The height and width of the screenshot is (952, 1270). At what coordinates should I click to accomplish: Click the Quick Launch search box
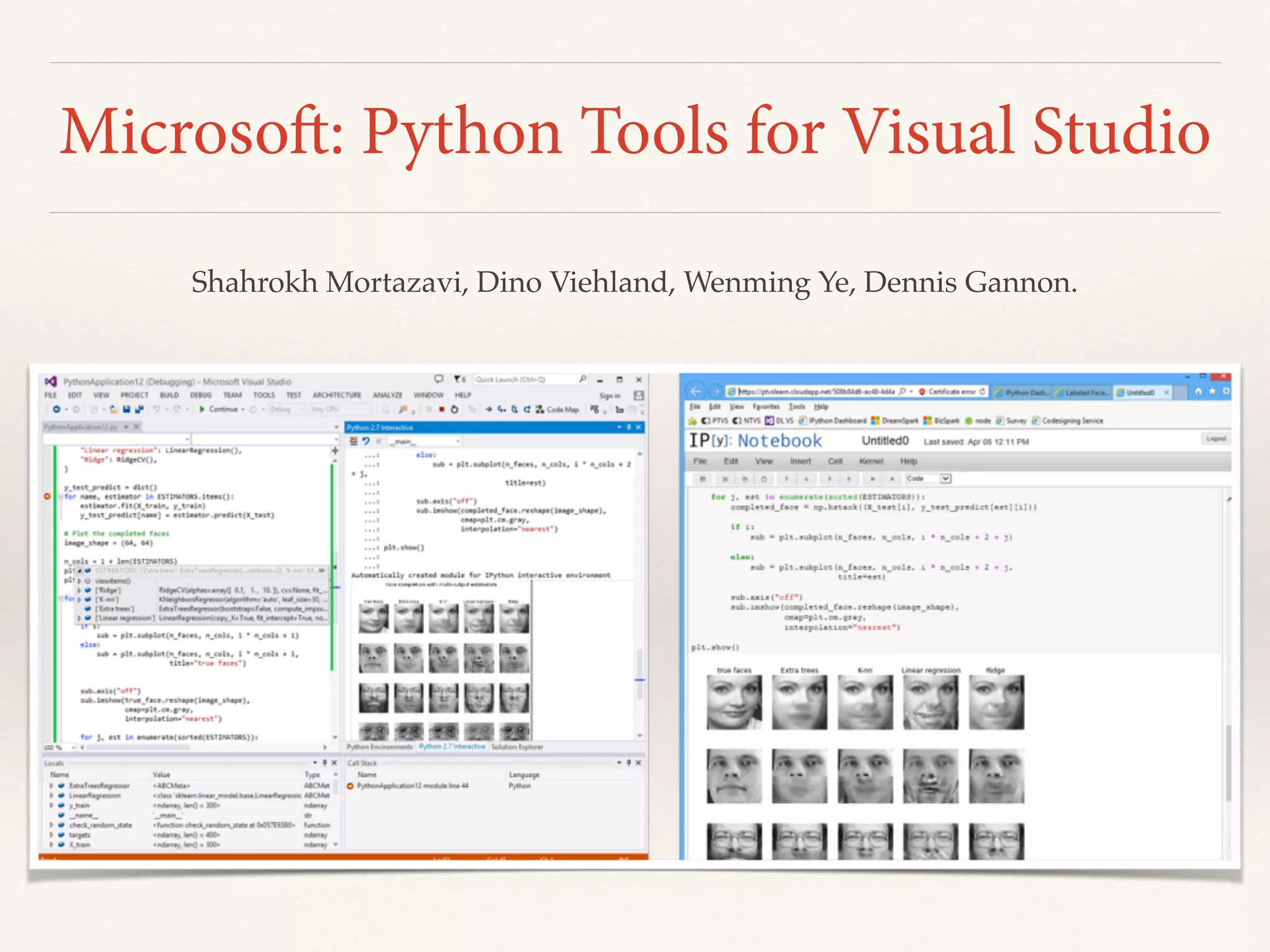click(530, 379)
